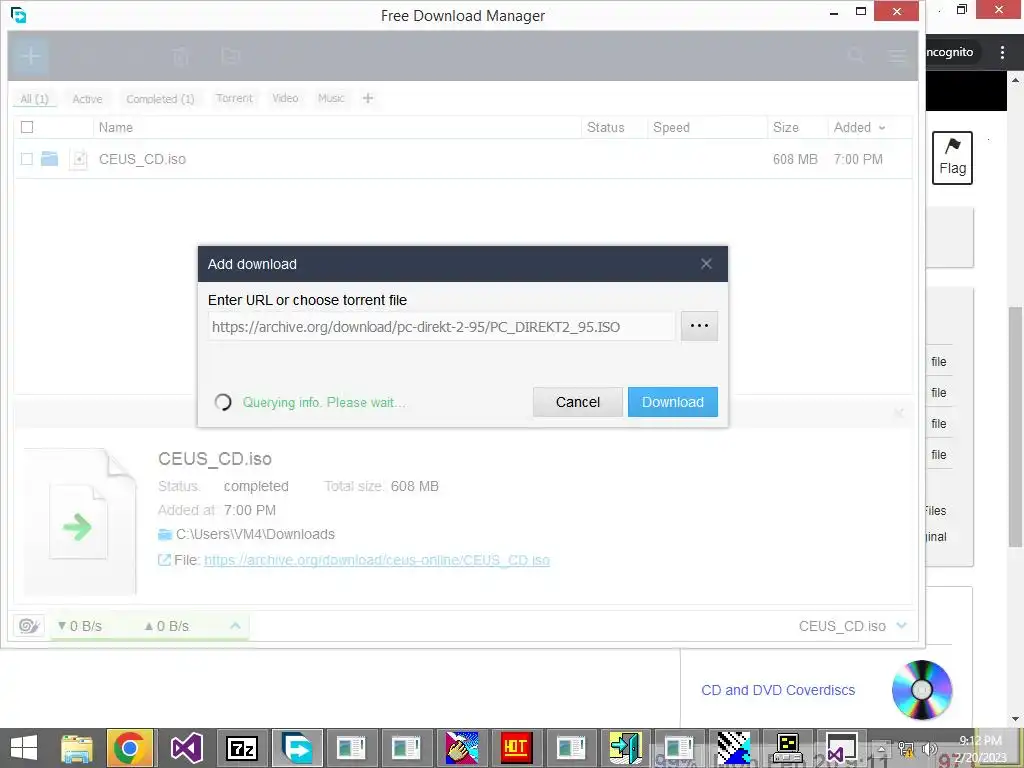Screen dimensions: 1024x768
Task: Click Size column header
Action: 786,127
